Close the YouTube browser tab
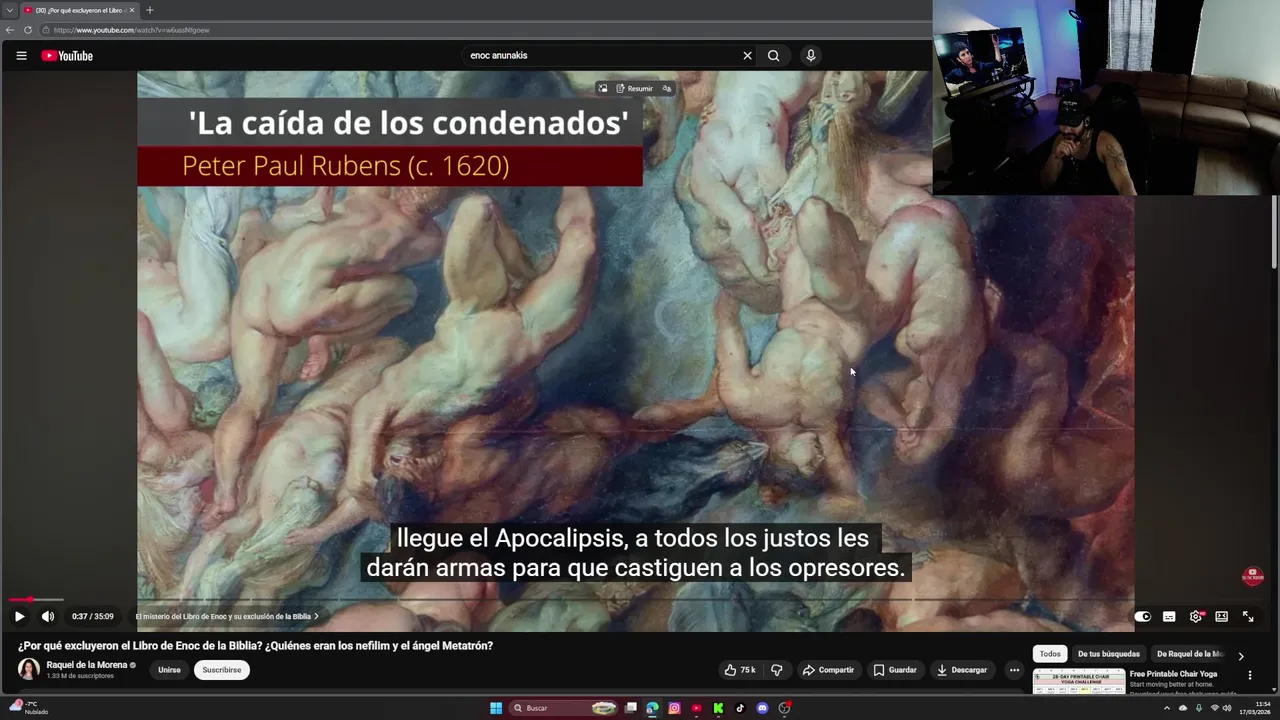Image resolution: width=1280 pixels, height=720 pixels. tap(132, 10)
